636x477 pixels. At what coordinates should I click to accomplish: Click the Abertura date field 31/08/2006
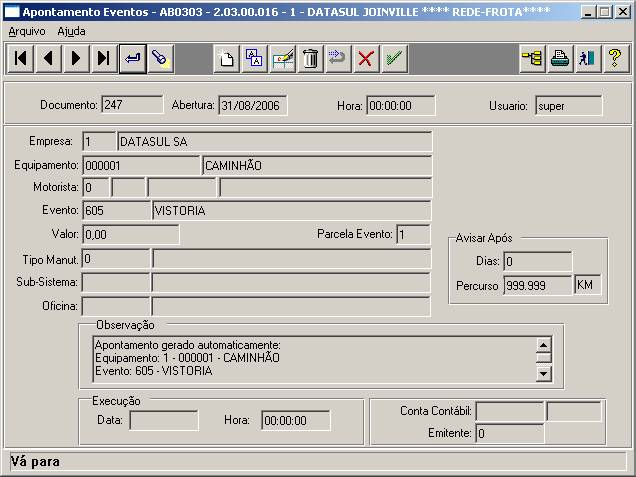pos(253,105)
